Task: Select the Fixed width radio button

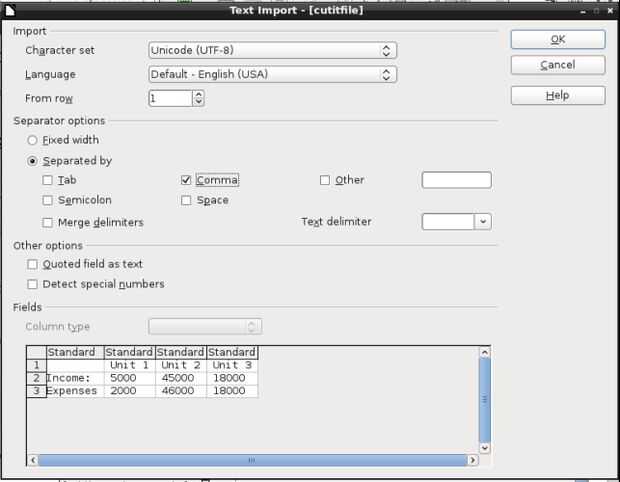Action: [32, 140]
